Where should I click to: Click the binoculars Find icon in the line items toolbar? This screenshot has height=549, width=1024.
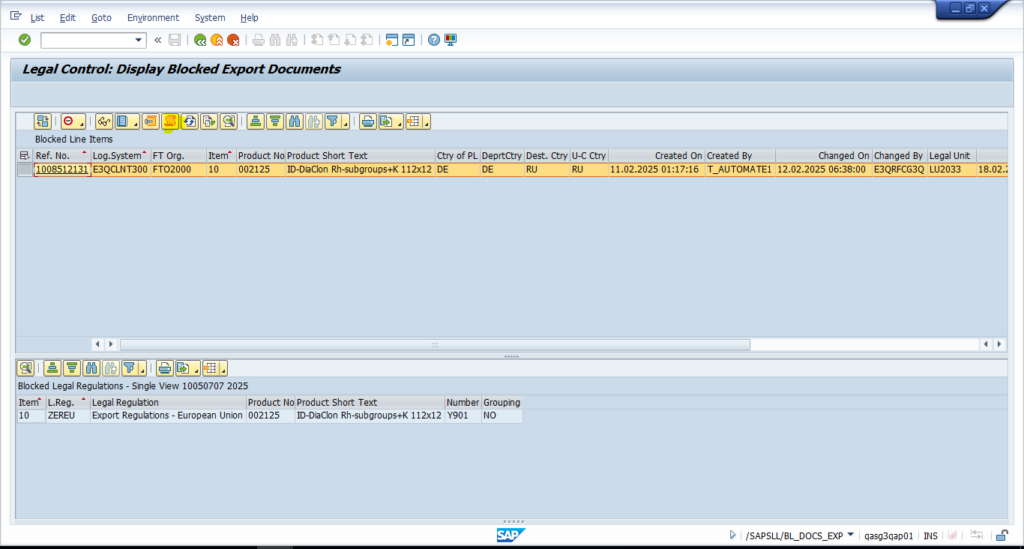(295, 121)
